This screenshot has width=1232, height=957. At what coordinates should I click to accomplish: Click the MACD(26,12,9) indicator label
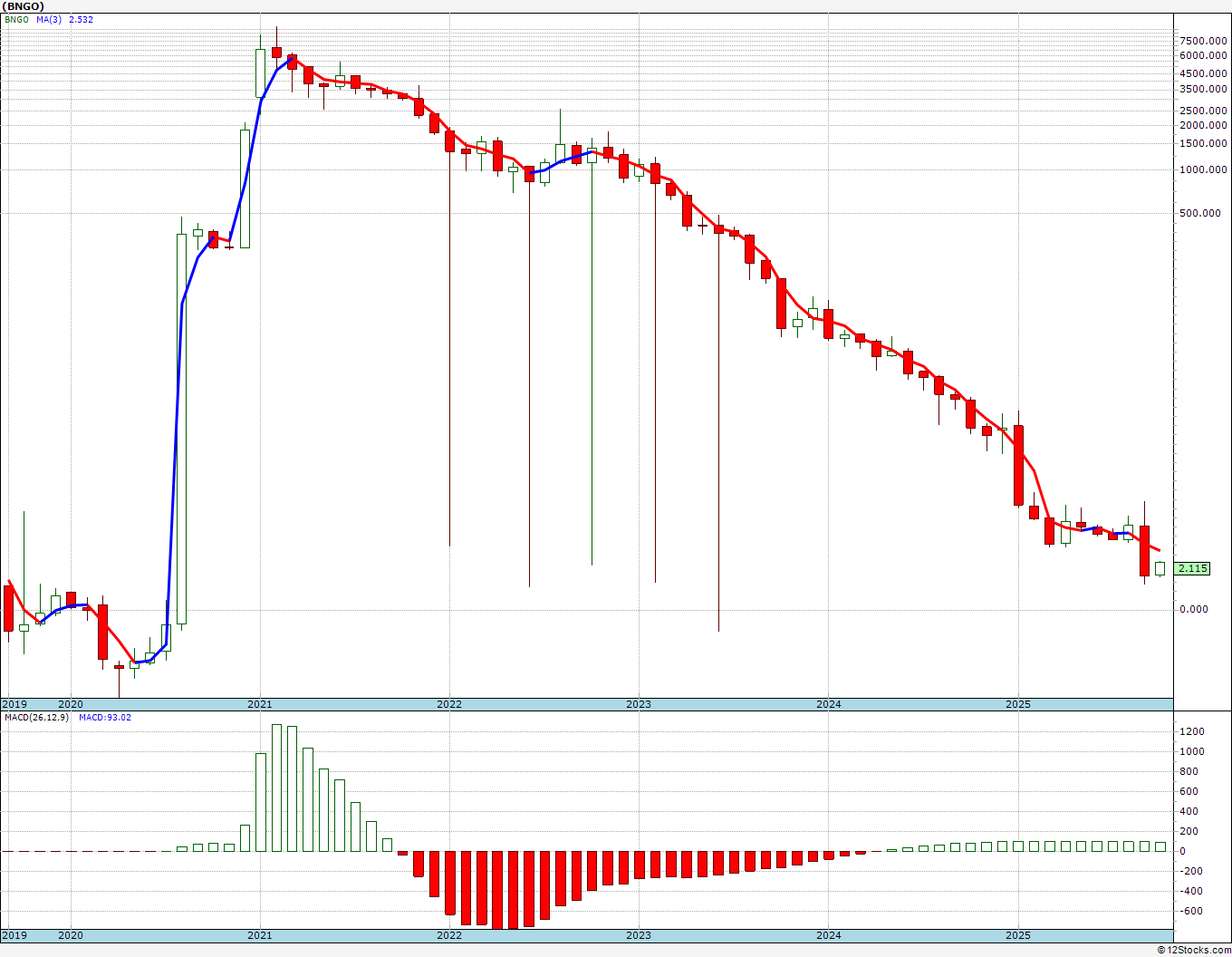(x=37, y=717)
